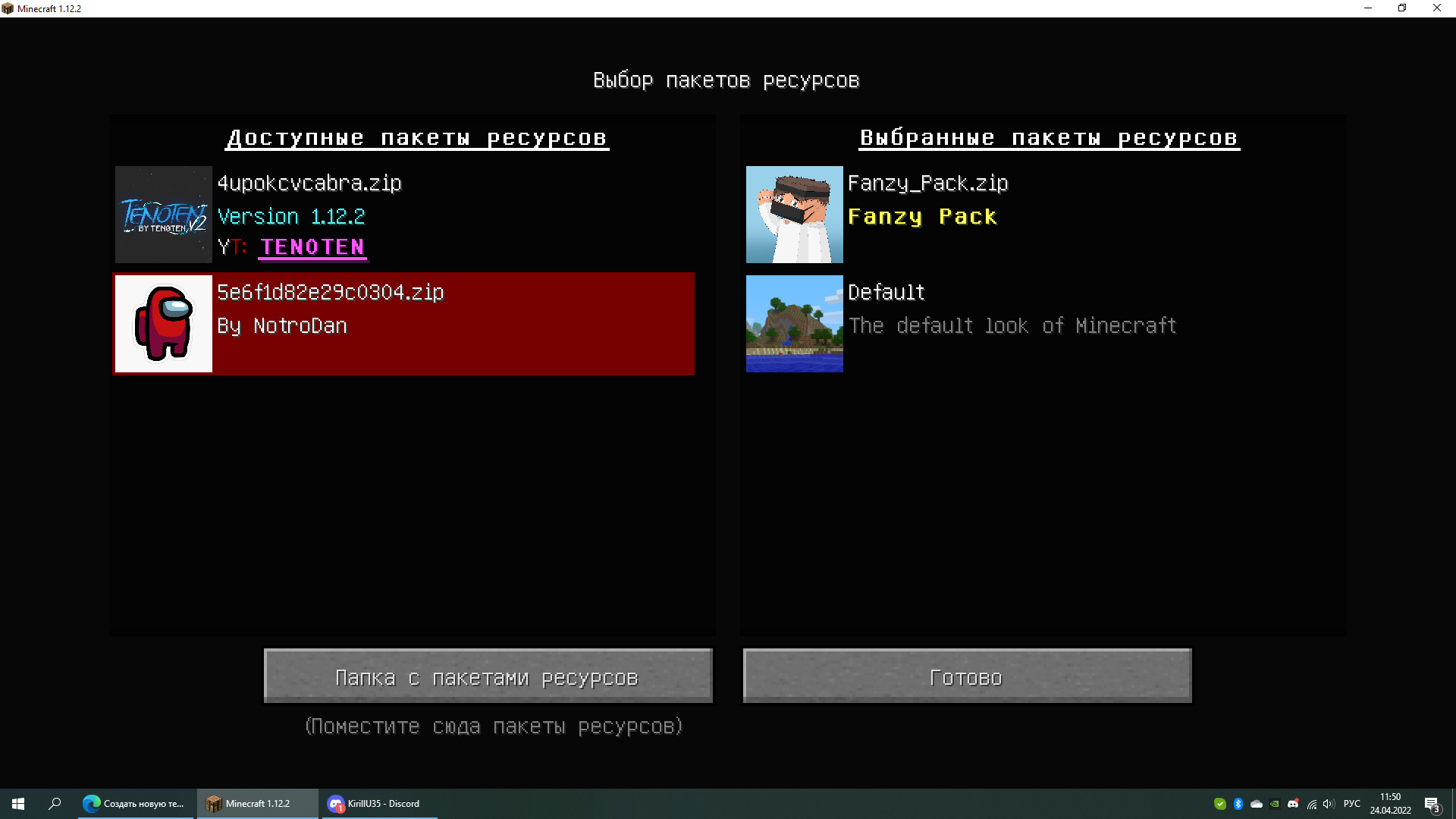Open the Windows notification center

click(1432, 804)
